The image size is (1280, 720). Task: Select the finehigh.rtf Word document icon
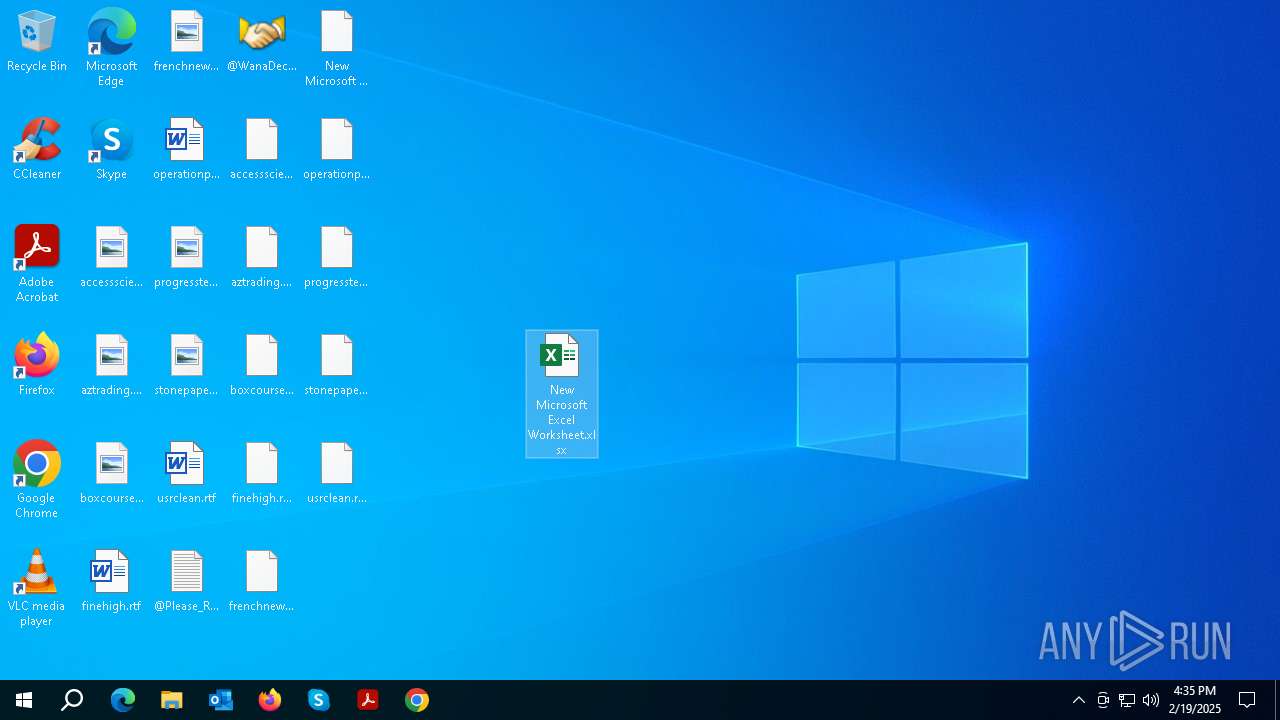pos(111,582)
